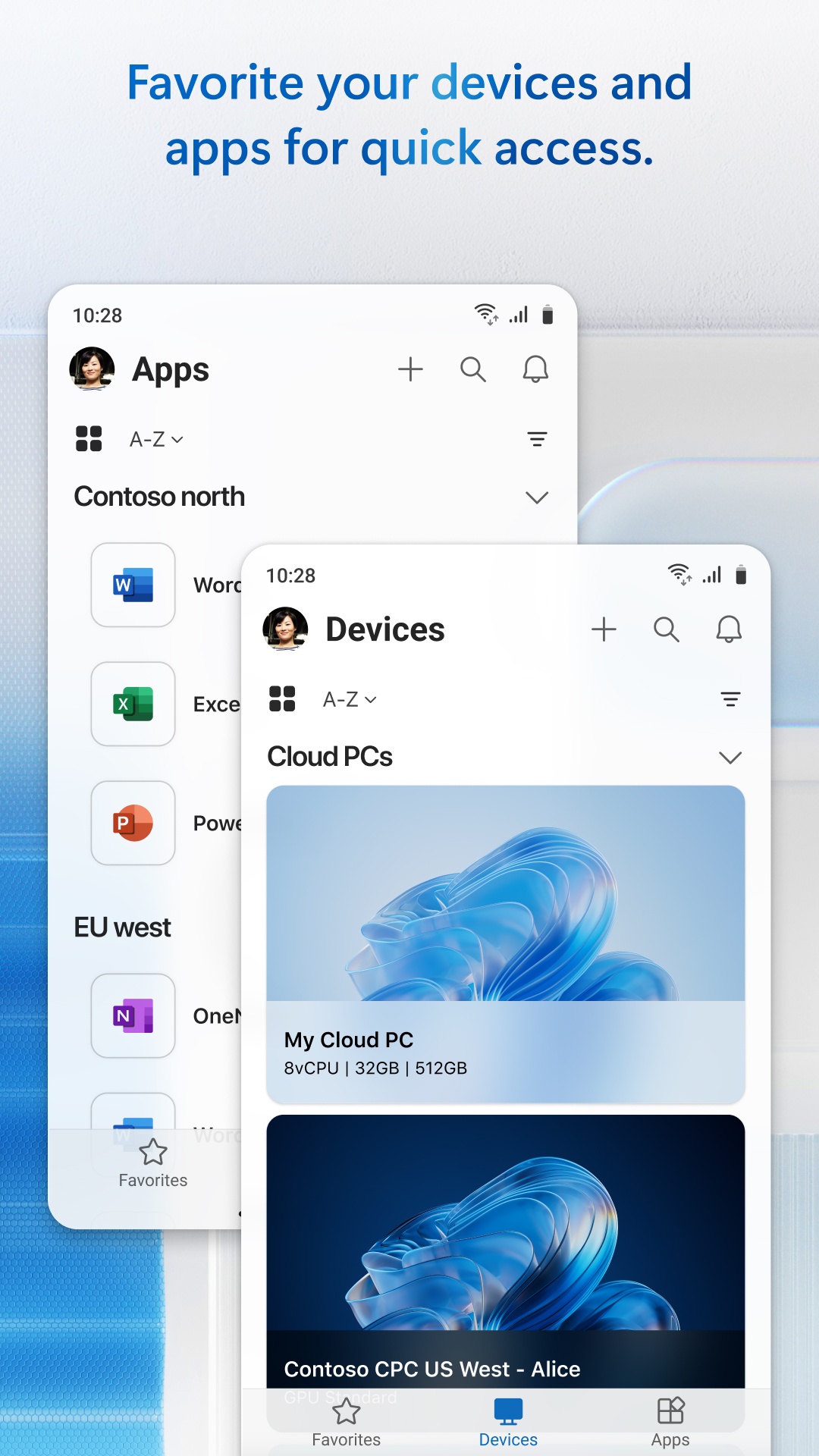Open A-Z sort dropdown in Apps
The image size is (819, 1456).
[x=156, y=439]
